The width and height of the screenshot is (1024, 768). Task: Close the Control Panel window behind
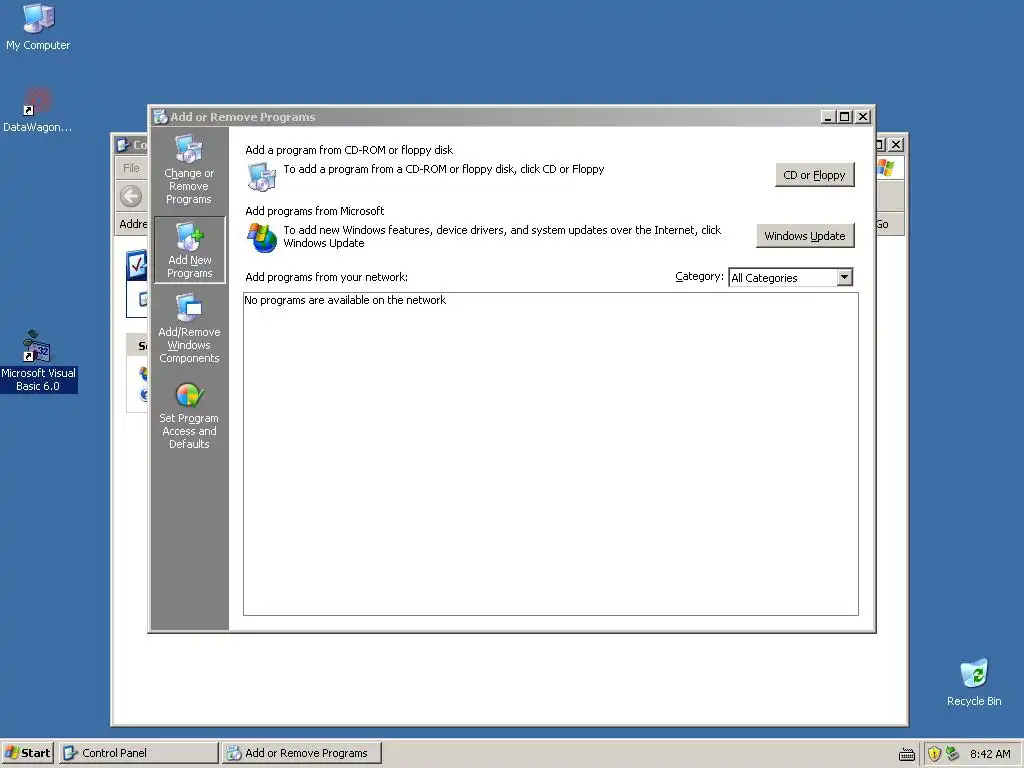pyautogui.click(x=897, y=144)
